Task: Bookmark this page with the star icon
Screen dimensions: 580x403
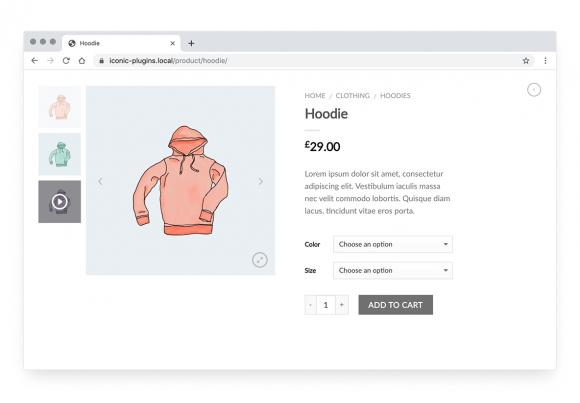Action: point(526,61)
